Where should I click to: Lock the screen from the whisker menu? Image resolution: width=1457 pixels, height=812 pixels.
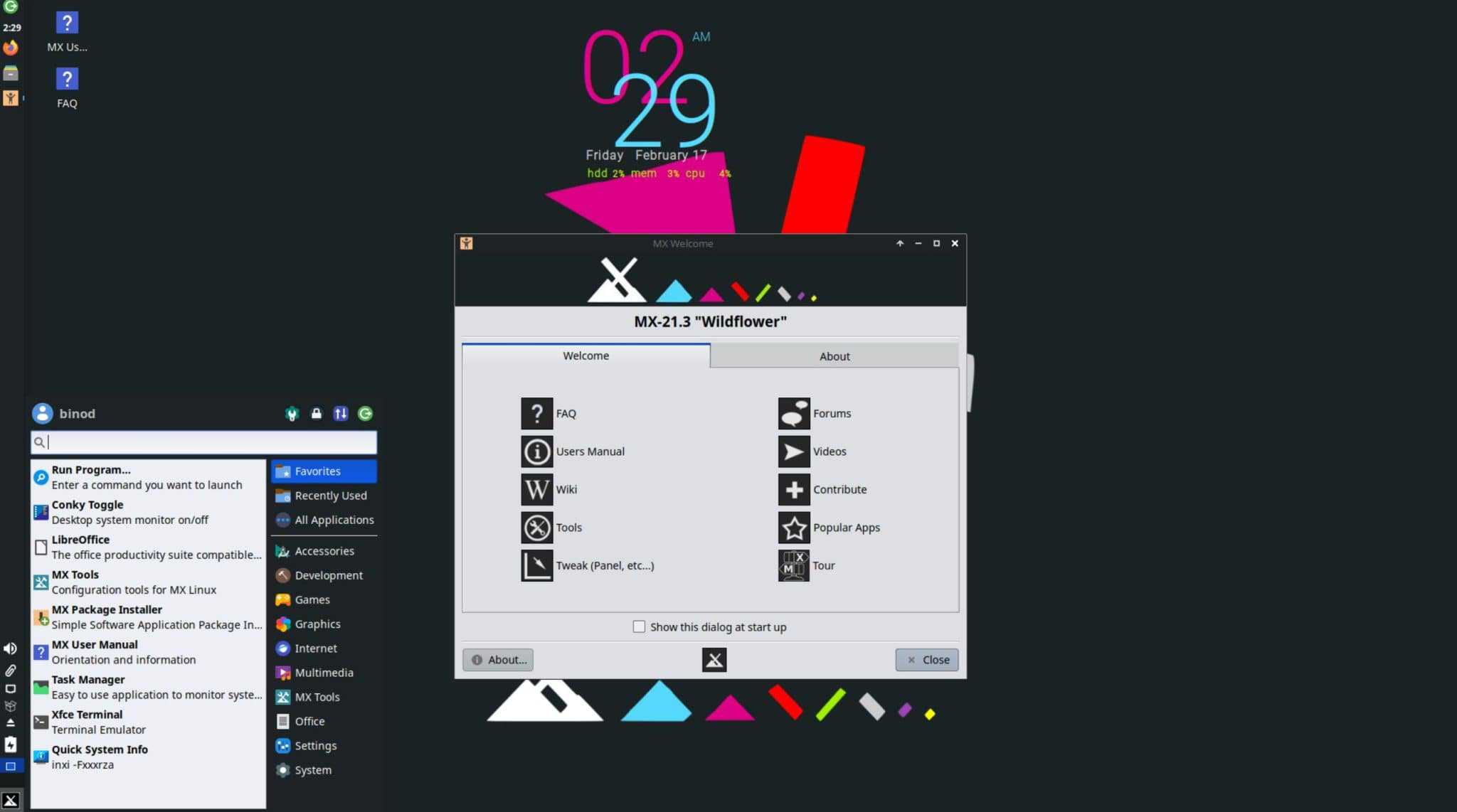tap(316, 413)
